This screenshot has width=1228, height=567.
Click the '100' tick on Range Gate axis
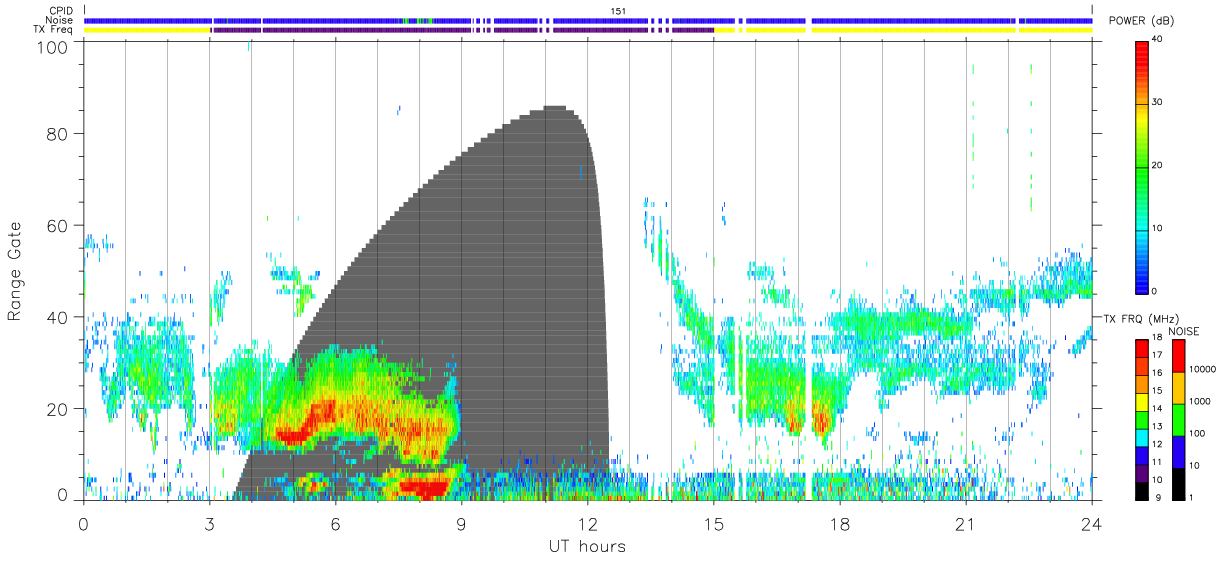[x=54, y=47]
